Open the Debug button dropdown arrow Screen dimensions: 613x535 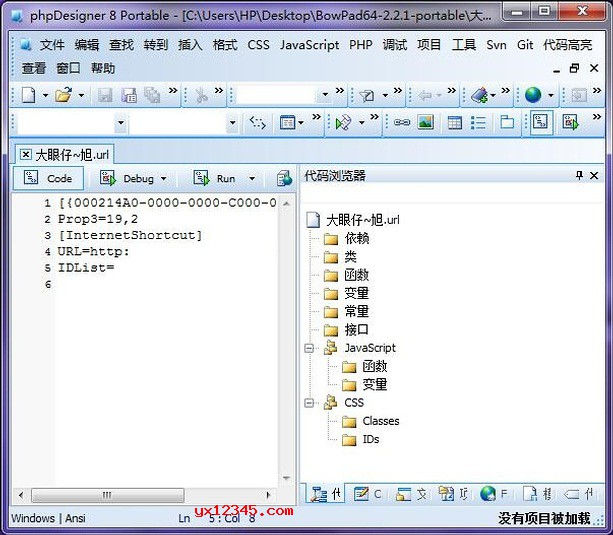[163, 179]
